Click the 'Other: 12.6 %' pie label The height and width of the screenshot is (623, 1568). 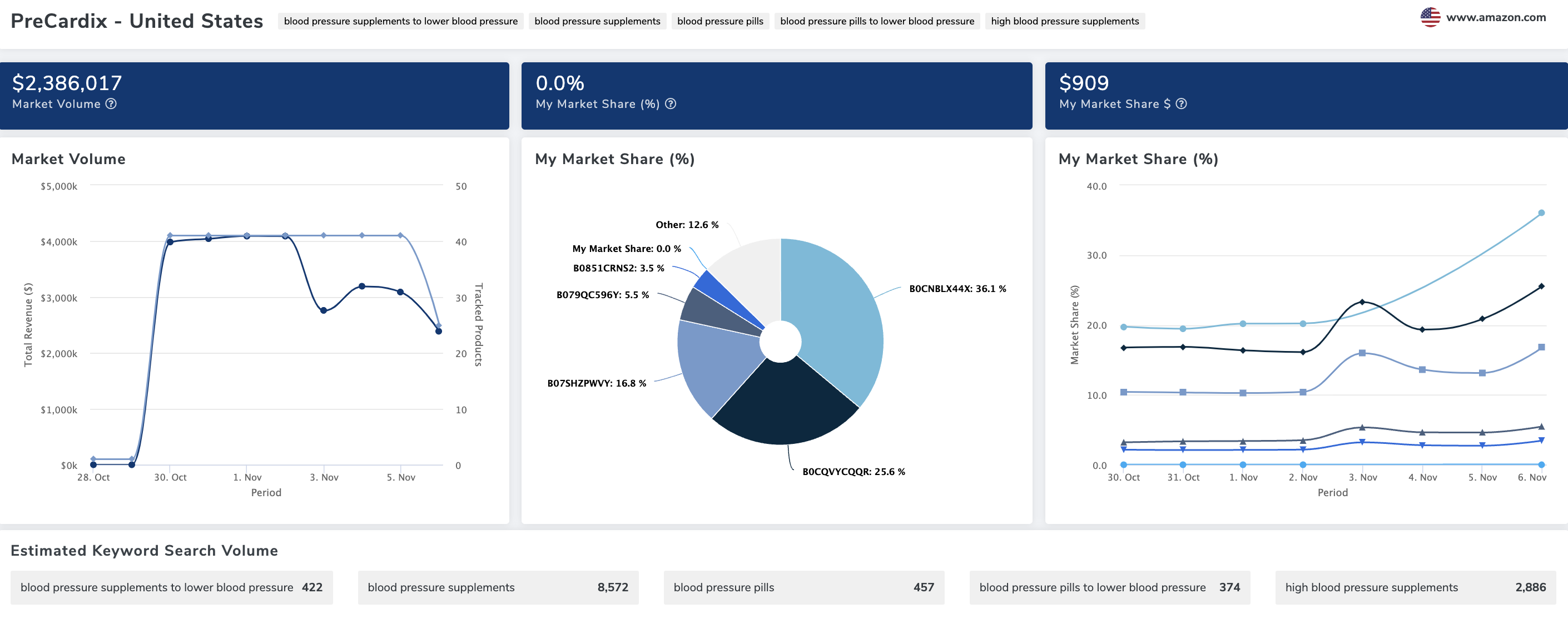[x=687, y=225]
